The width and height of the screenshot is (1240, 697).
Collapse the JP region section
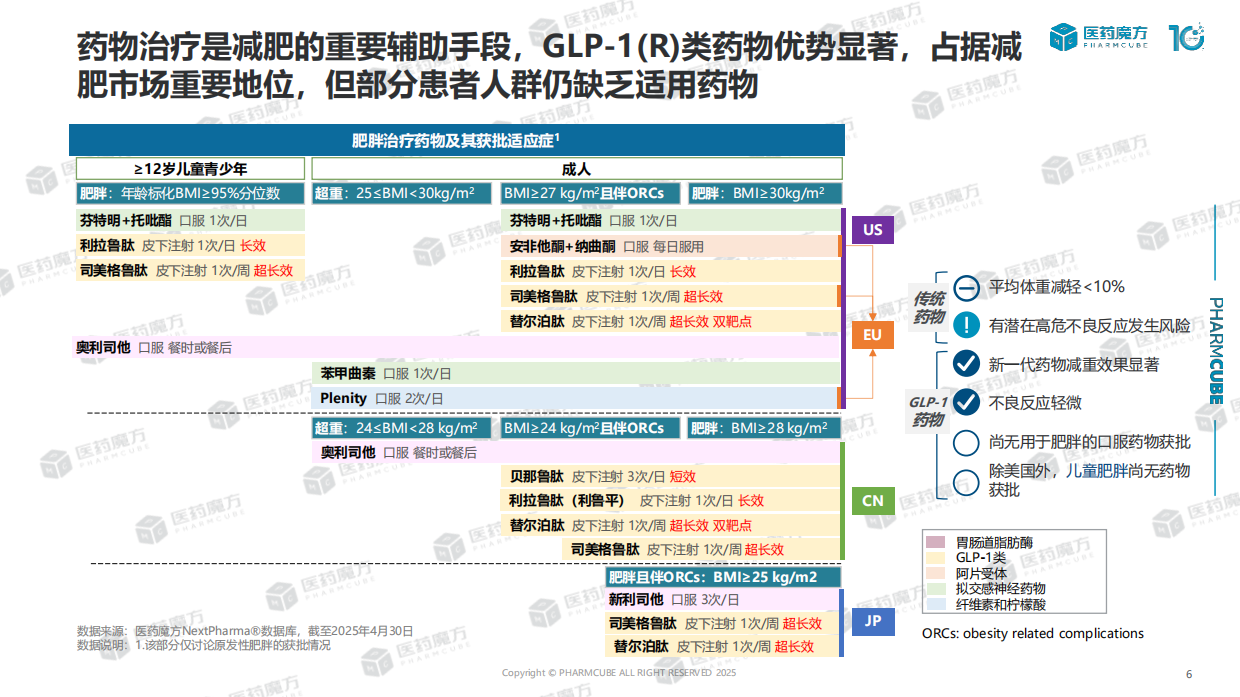(x=871, y=621)
